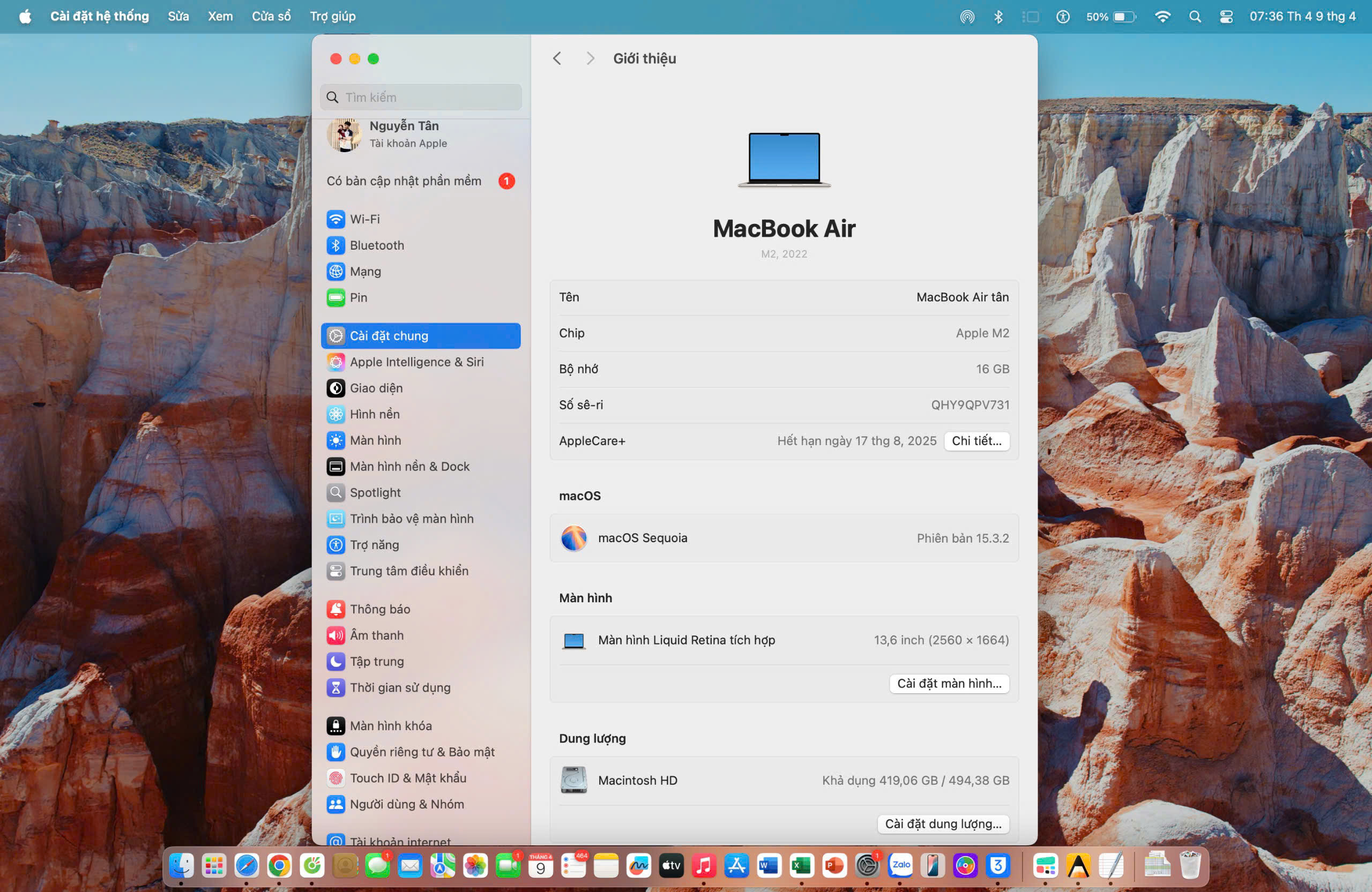Open Âm thanh sound settings
This screenshot has height=892, width=1372.
coord(420,635)
